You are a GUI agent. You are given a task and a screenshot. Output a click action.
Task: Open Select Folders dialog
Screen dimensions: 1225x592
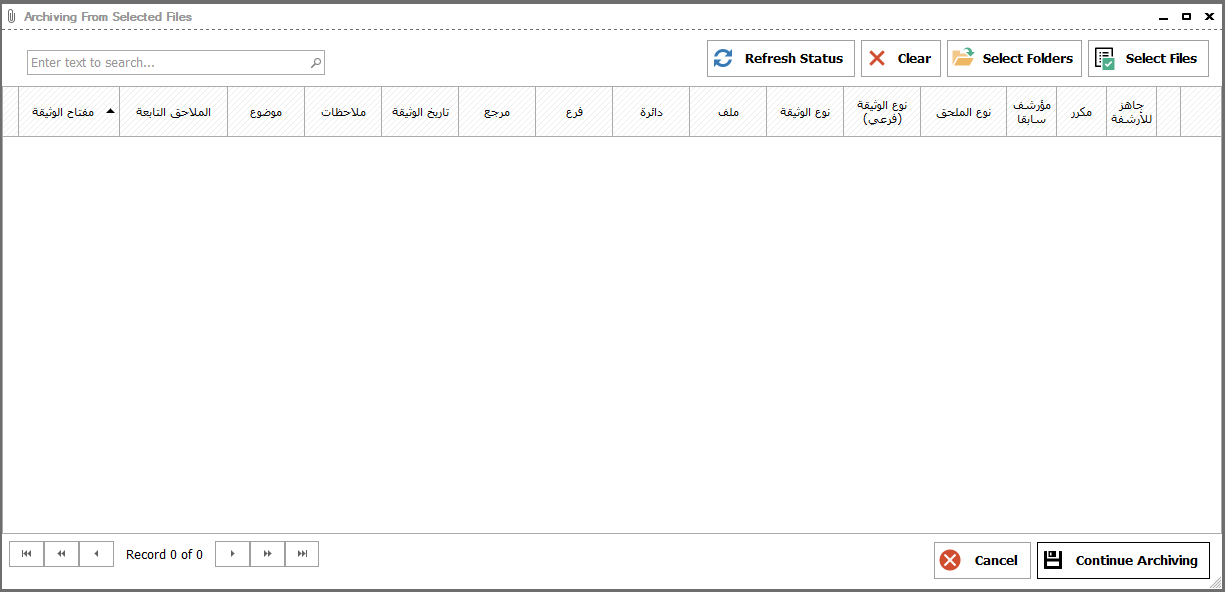tap(1014, 58)
